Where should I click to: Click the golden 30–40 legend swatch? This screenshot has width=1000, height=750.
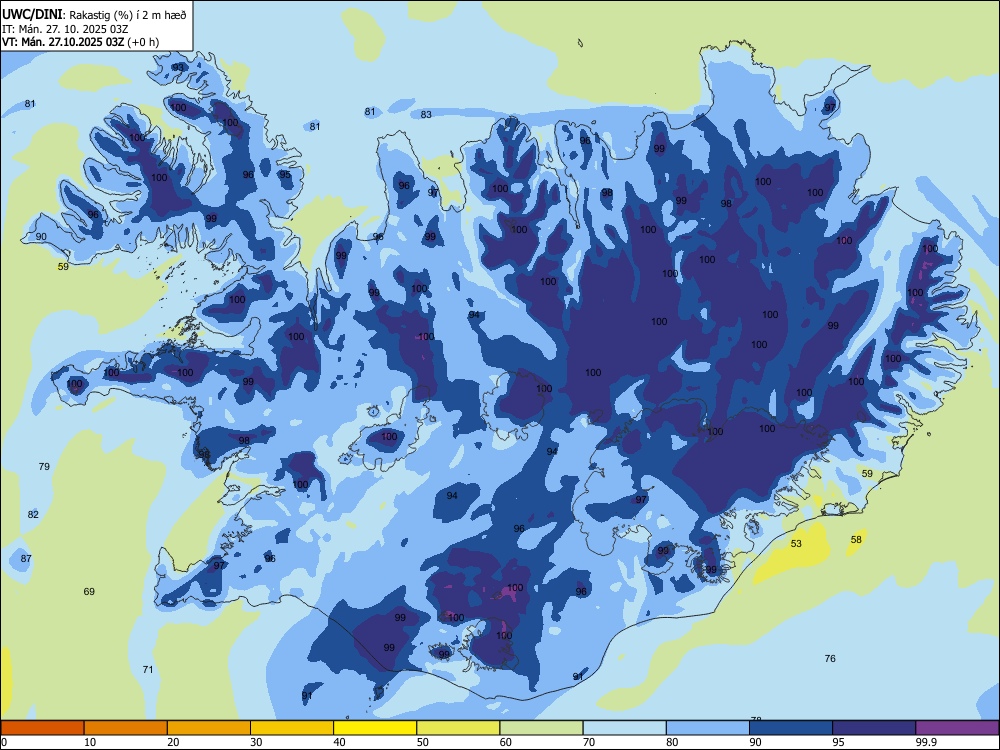(x=292, y=728)
